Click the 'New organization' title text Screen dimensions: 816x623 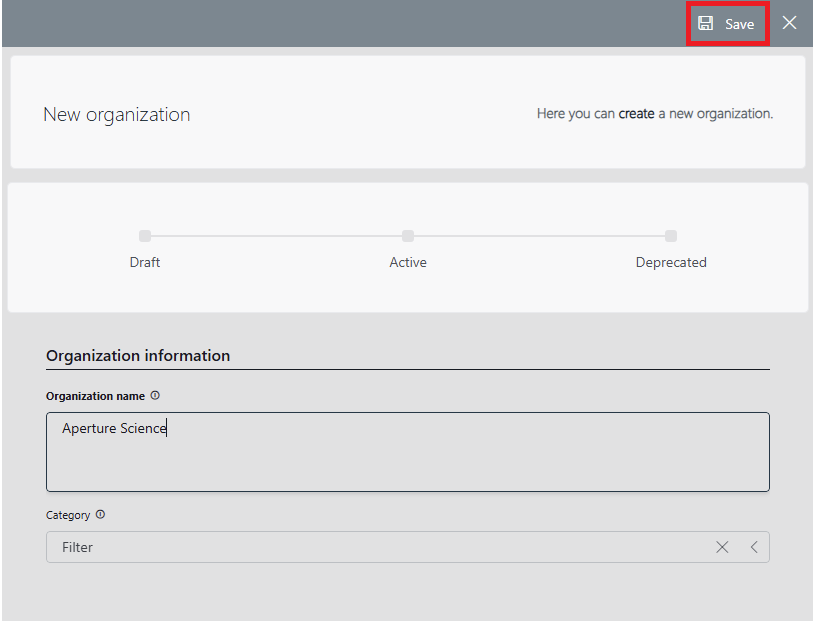pyautogui.click(x=117, y=115)
